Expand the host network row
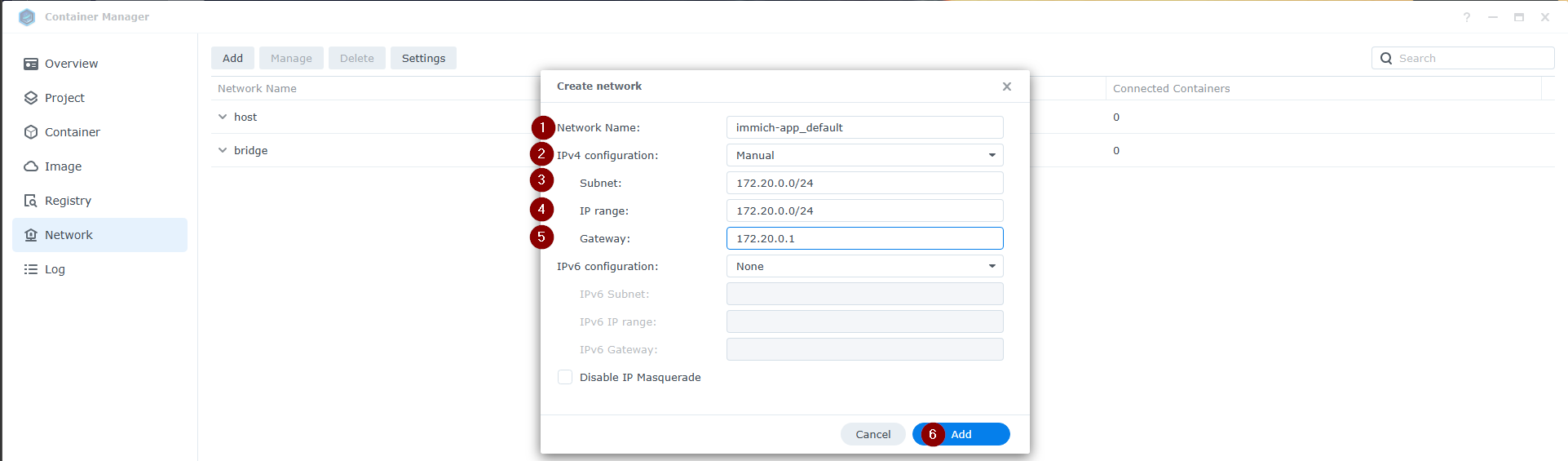Screen dimensions: 1568x461 point(223,117)
